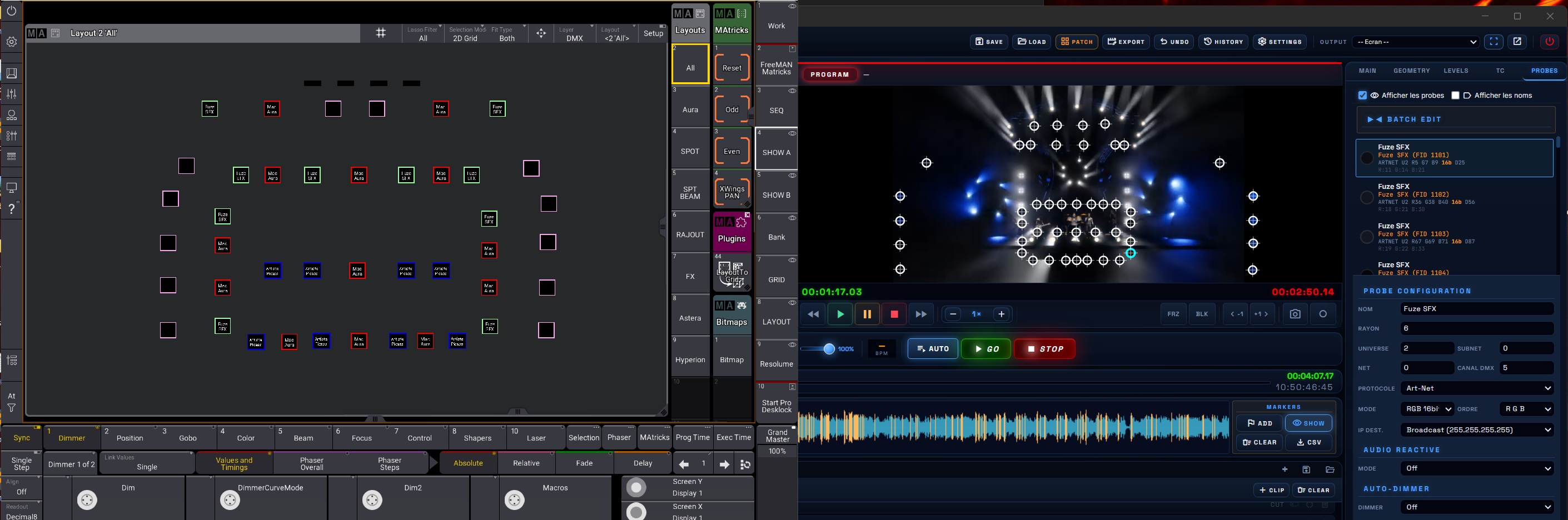Open the Output Ecran dropdown
The height and width of the screenshot is (520, 1568).
click(x=1415, y=42)
